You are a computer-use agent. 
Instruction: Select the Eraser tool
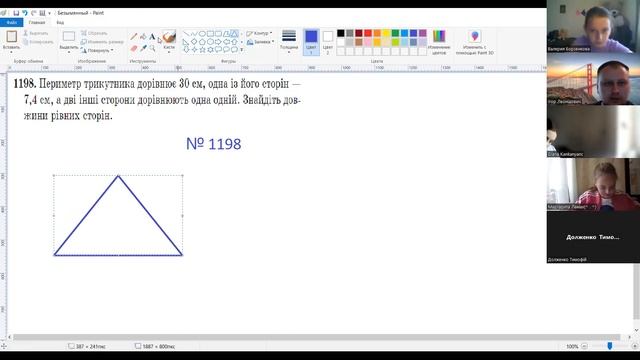coord(133,48)
